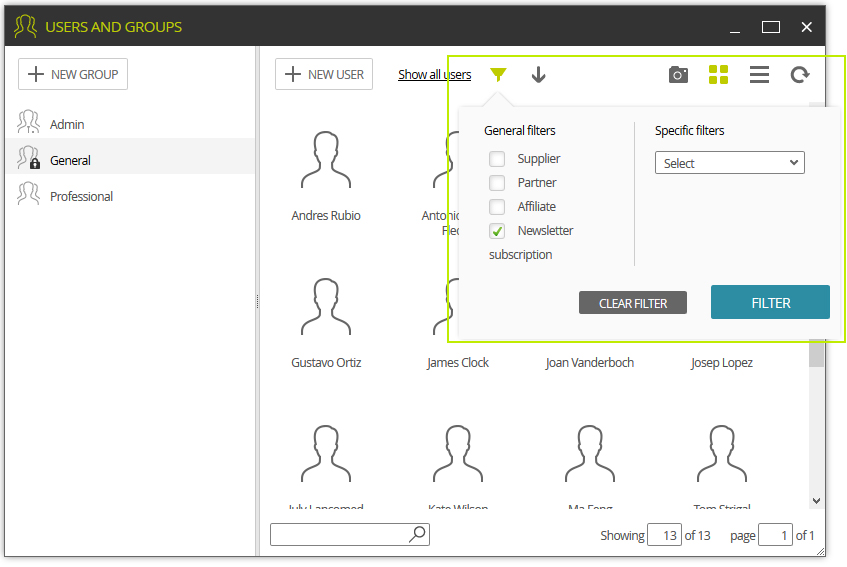847x567 pixels.
Task: Enable the Supplier filter checkbox
Action: pyautogui.click(x=497, y=159)
